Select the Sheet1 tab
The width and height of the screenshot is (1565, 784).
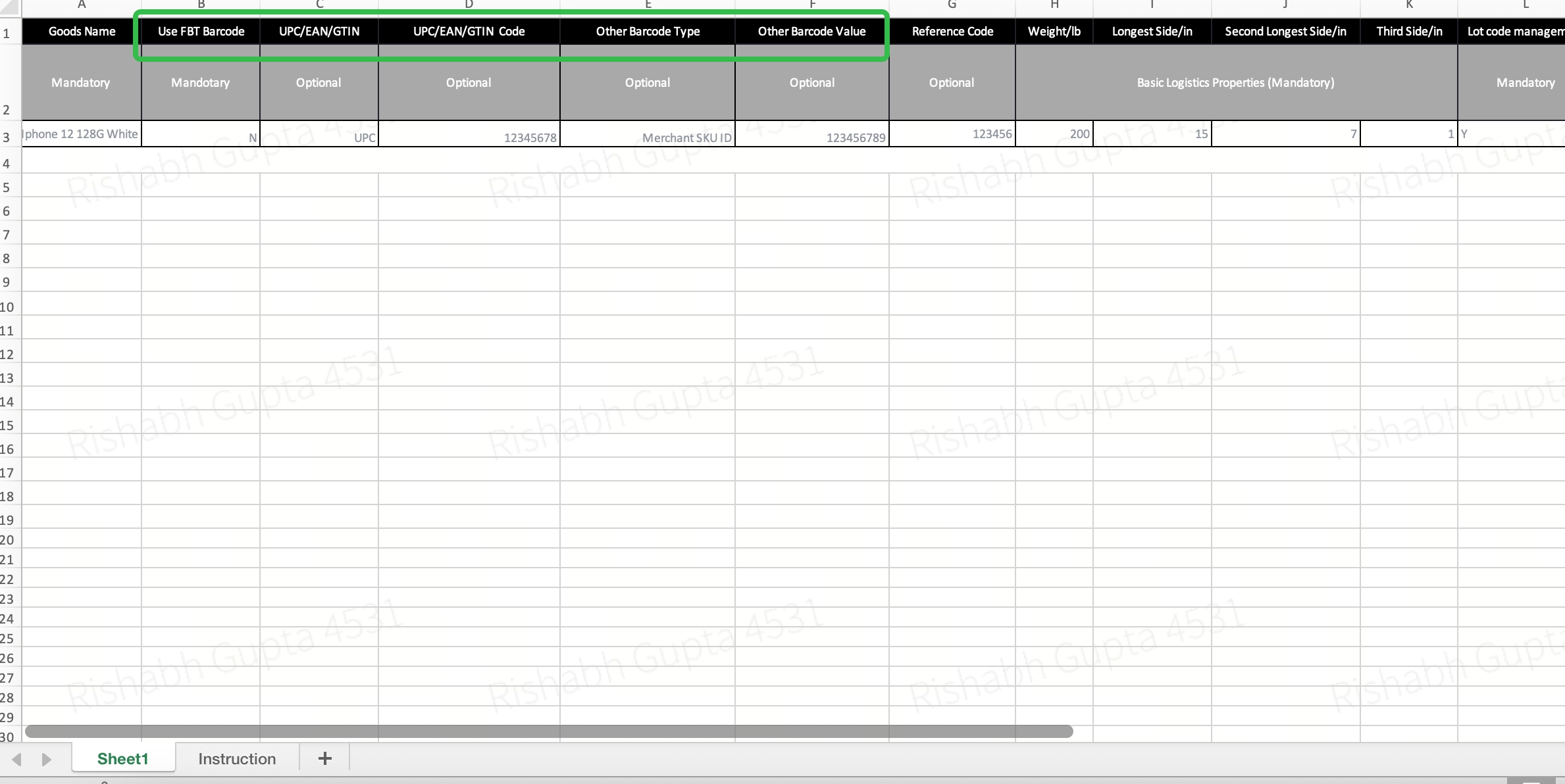[x=123, y=759]
